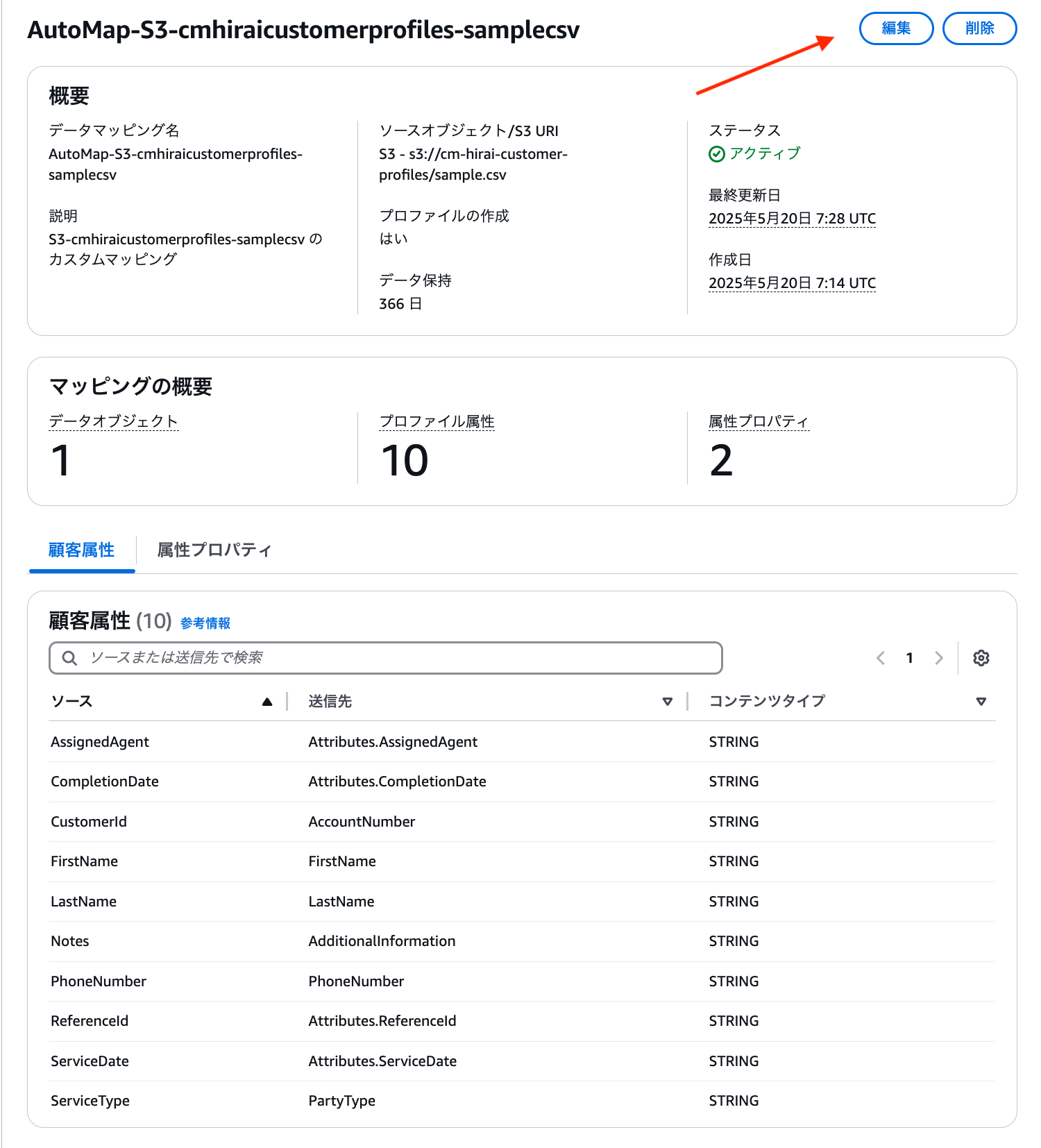The width and height of the screenshot is (1041, 1148).
Task: Sort table by 送信先 column arrow
Action: 667,702
